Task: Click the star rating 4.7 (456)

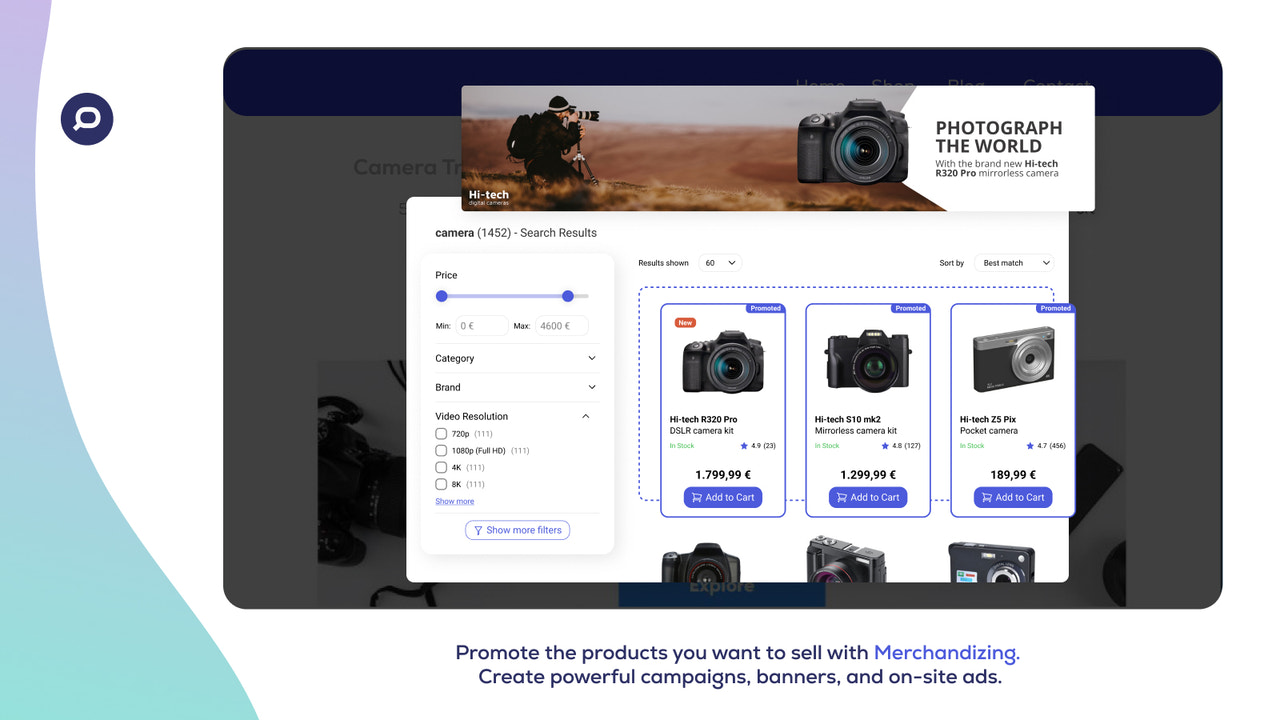Action: (x=1046, y=446)
